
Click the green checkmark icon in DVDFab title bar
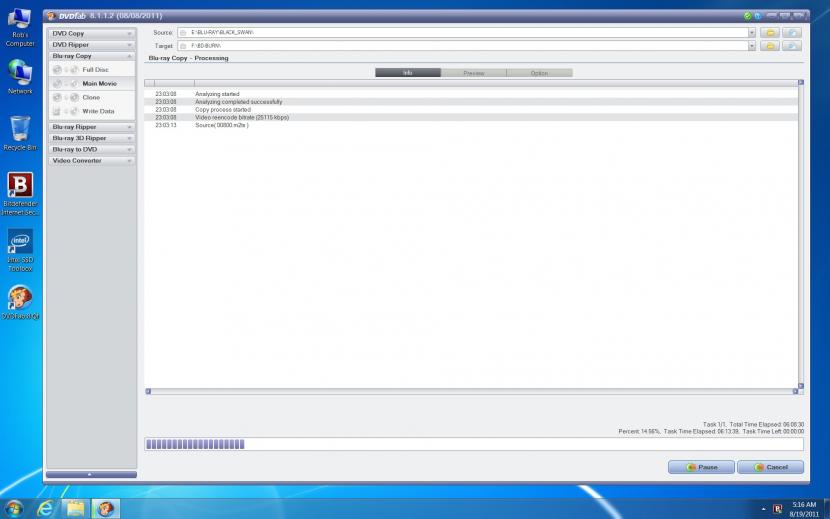coord(747,16)
